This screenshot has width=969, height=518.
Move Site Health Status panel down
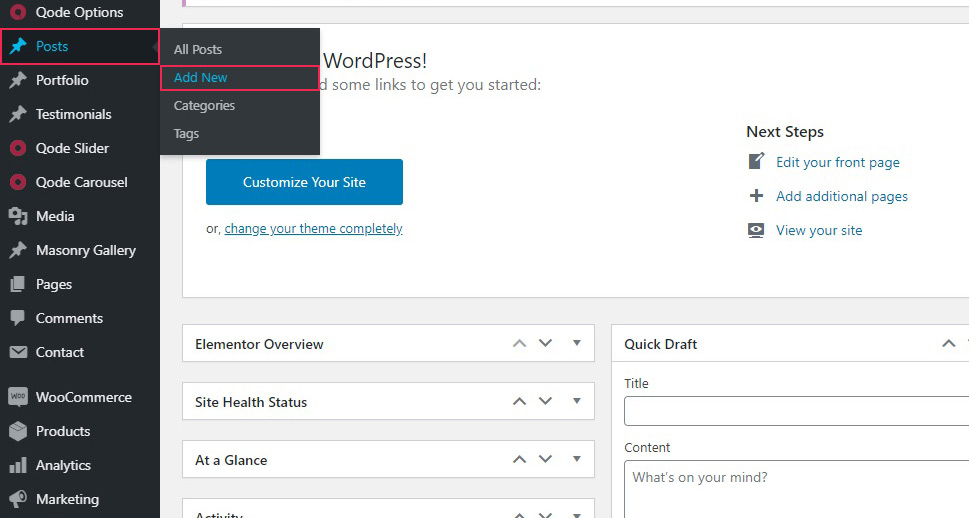[x=545, y=401]
